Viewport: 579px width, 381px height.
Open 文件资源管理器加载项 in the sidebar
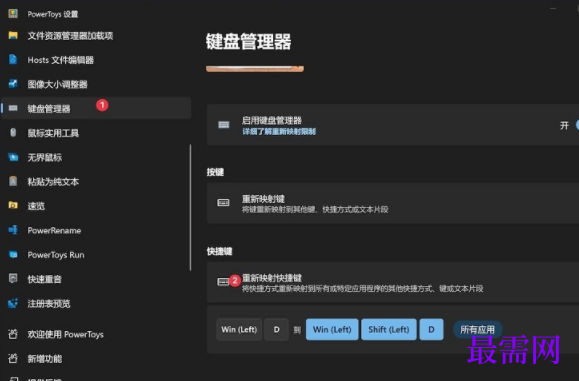[x=96, y=36]
